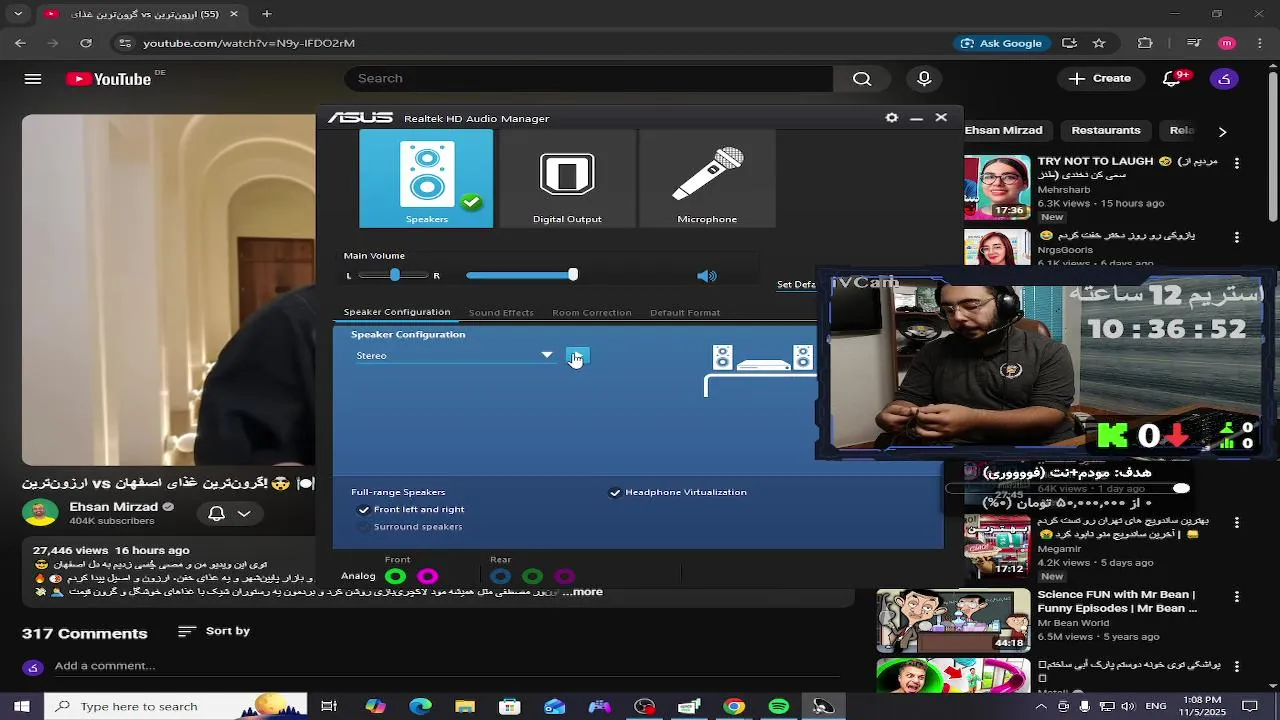Click the Set Default Device button
This screenshot has height=720, width=1280.
pos(796,284)
